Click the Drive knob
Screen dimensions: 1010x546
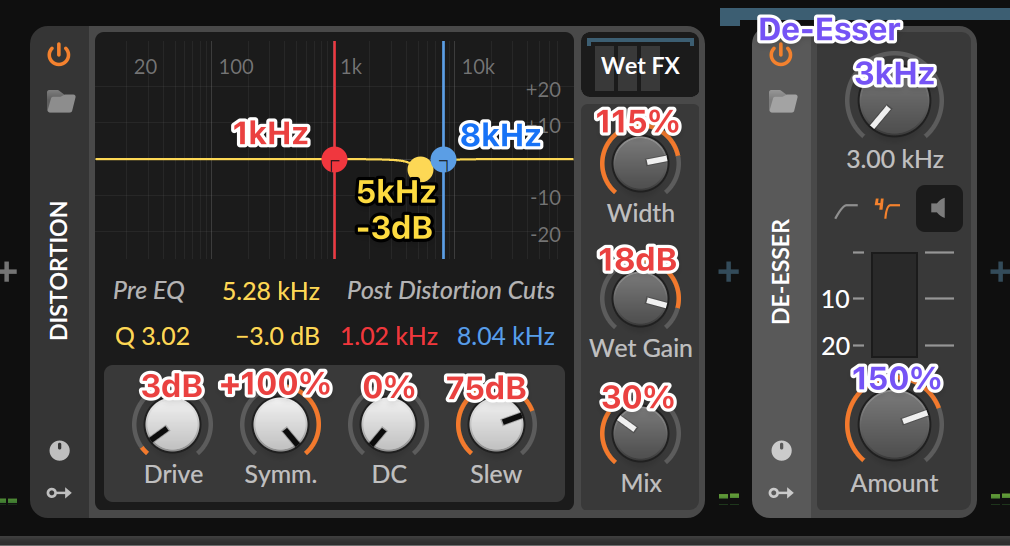point(172,425)
